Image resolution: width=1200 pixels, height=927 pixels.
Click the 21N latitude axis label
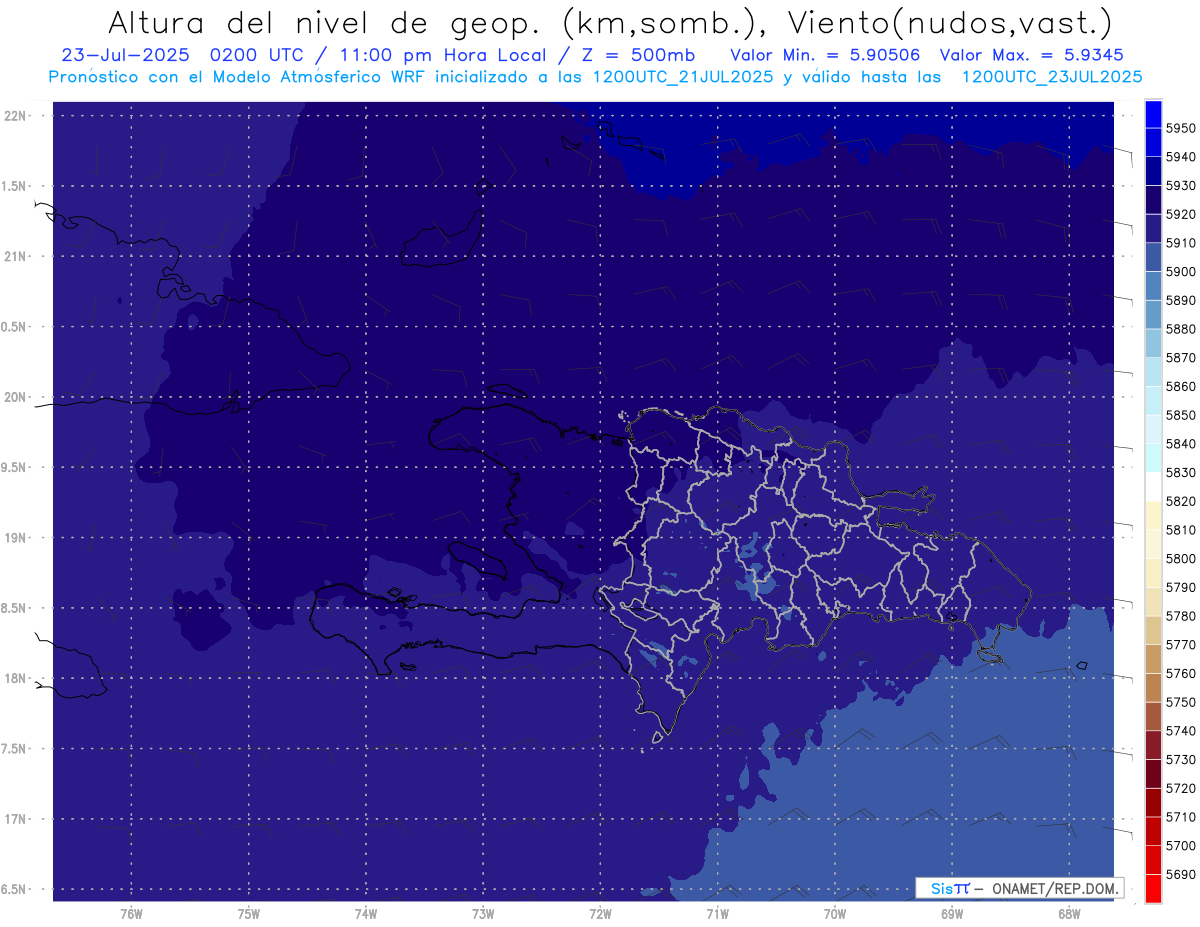(x=16, y=256)
